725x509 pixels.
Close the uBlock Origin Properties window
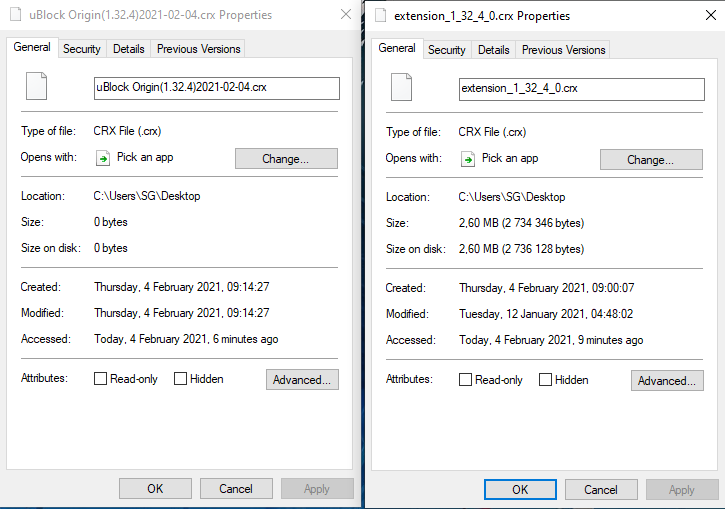coord(345,14)
